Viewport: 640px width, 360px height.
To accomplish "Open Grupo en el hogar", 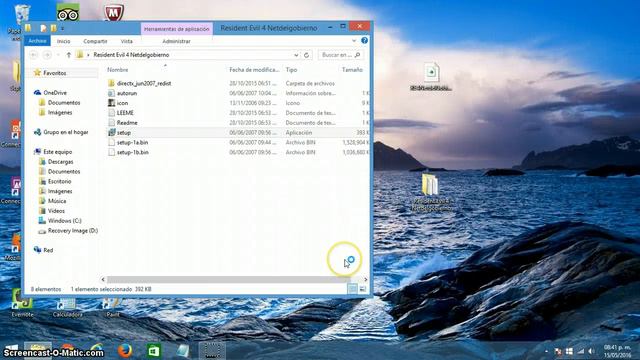I will coord(66,132).
